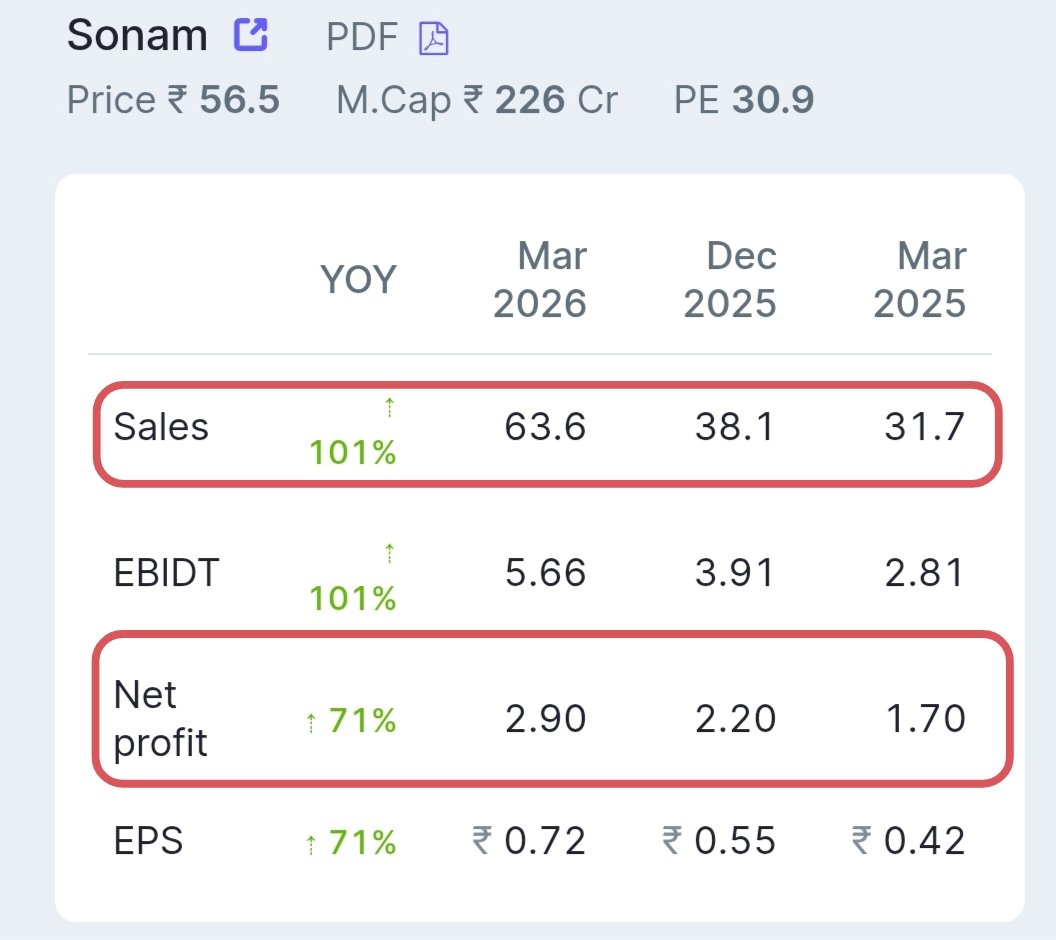Click the PDF text link
The height and width of the screenshot is (940, 1056).
click(x=362, y=36)
